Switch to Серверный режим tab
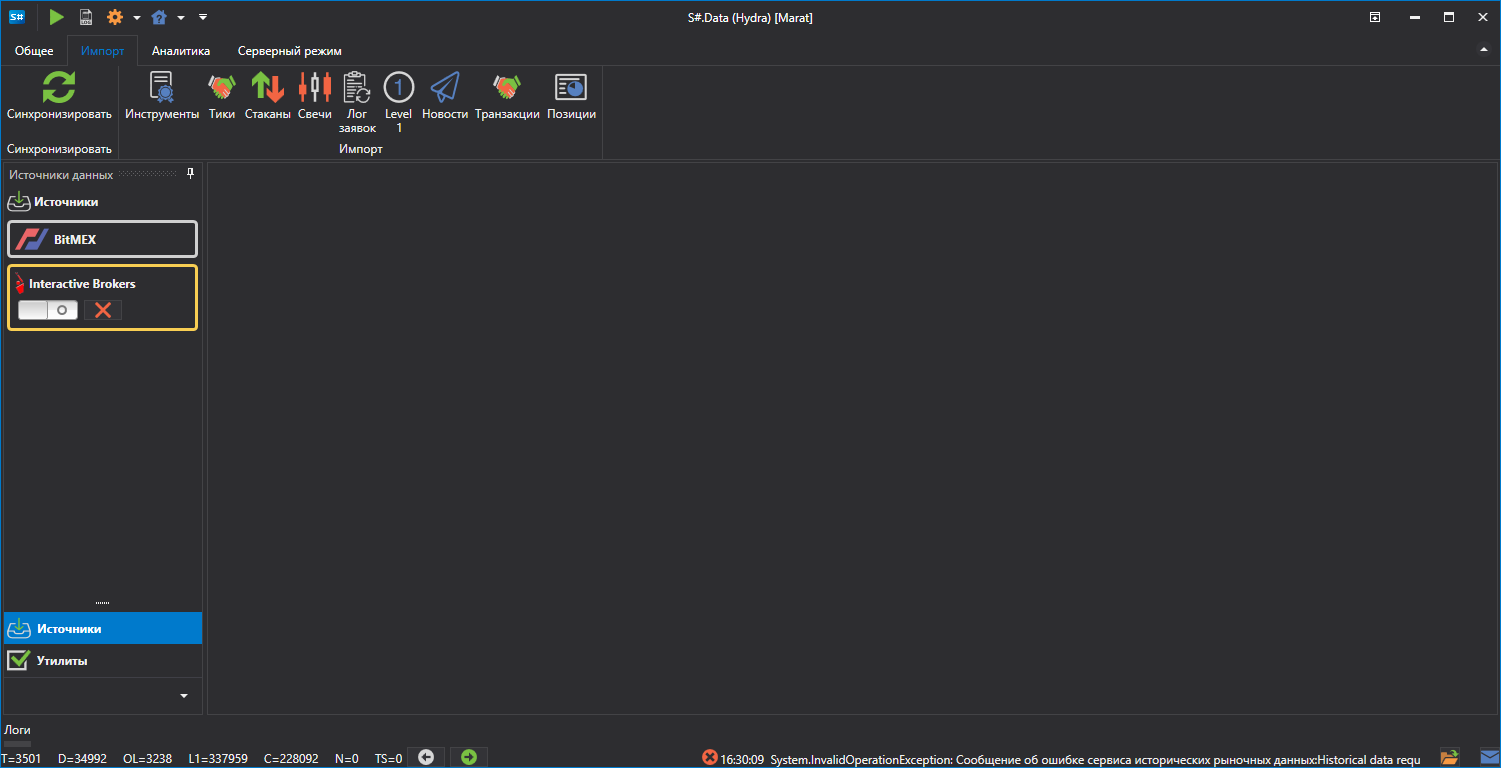Viewport: 1501px width, 768px height. [290, 51]
